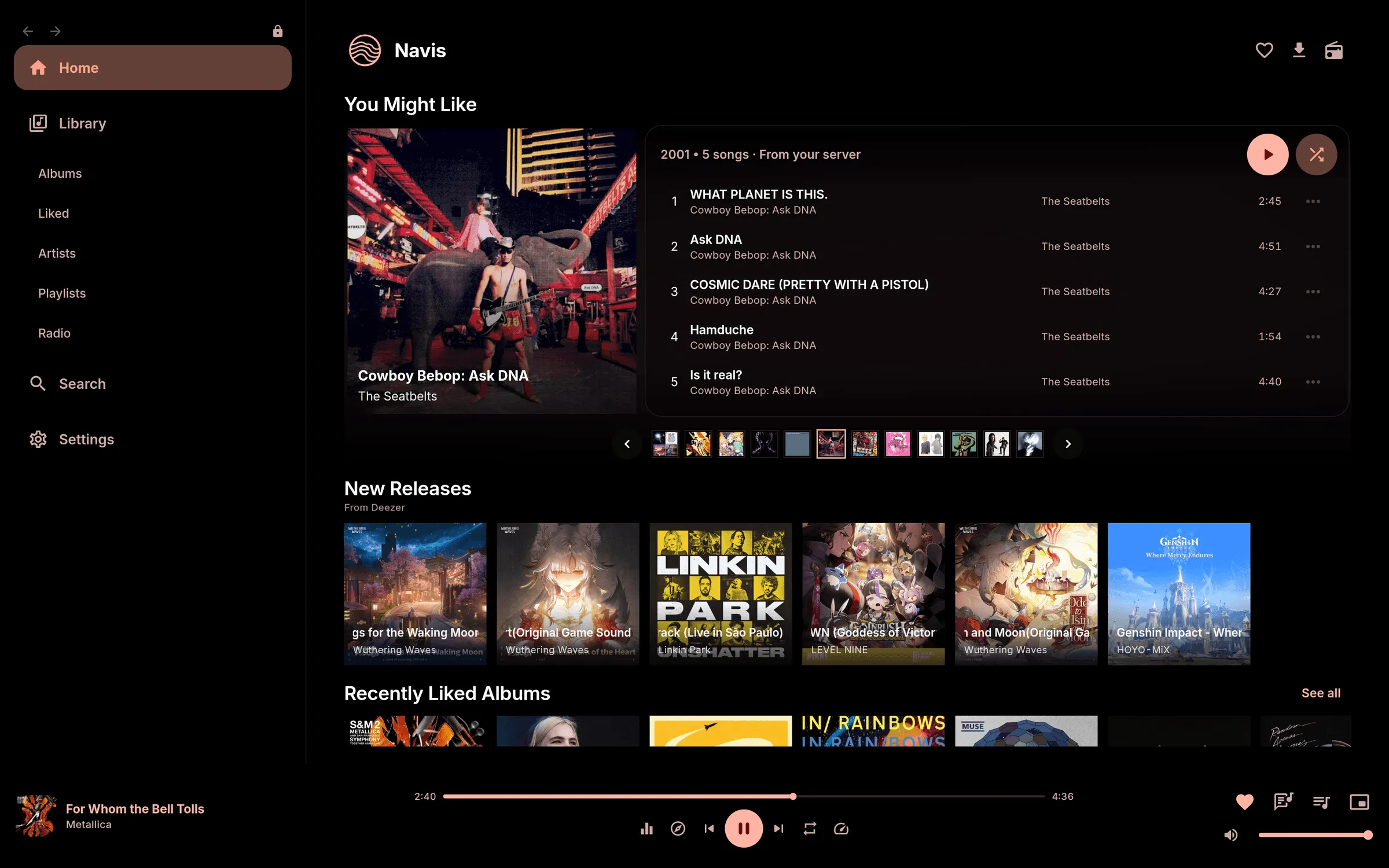Open Albums in sidebar
Image resolution: width=1389 pixels, height=868 pixels.
point(60,174)
